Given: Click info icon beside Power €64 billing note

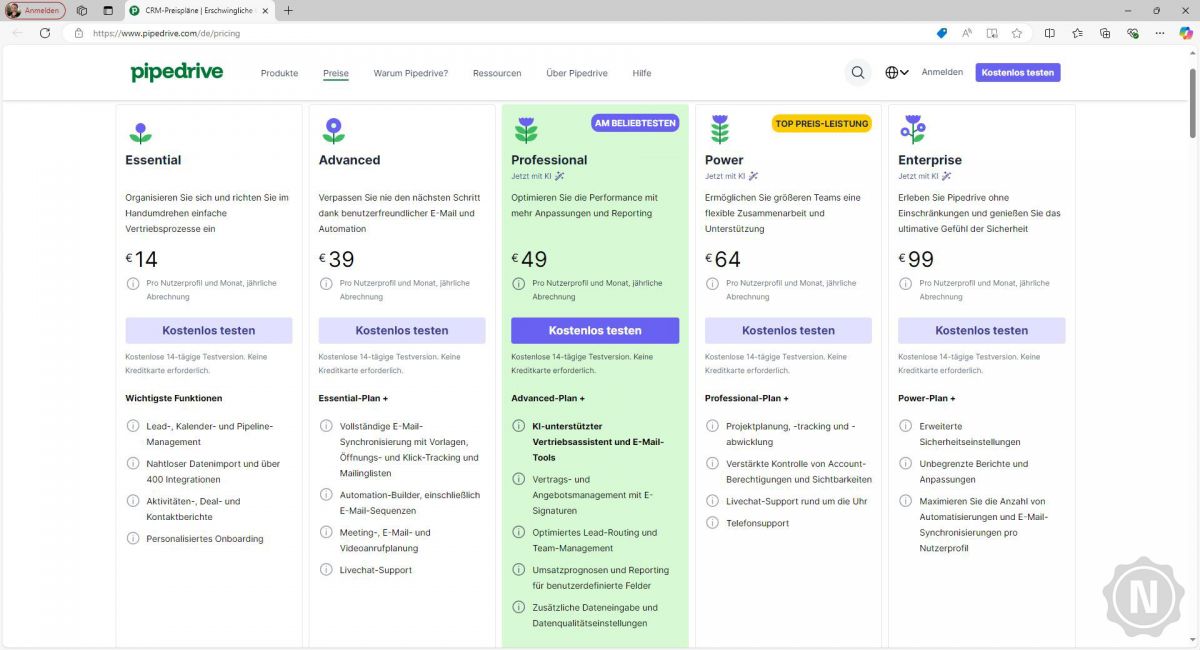Looking at the screenshot, I should coord(712,284).
